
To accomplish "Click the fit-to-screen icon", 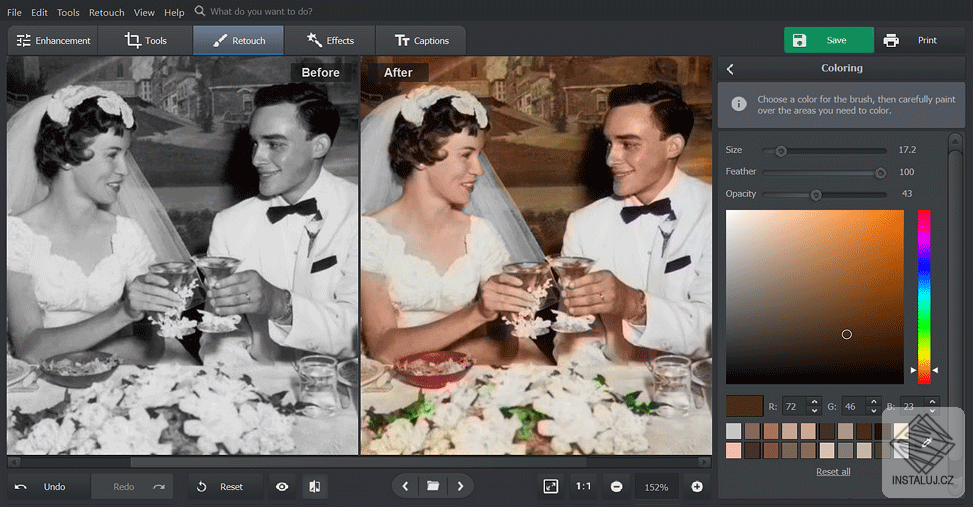I will (550, 487).
